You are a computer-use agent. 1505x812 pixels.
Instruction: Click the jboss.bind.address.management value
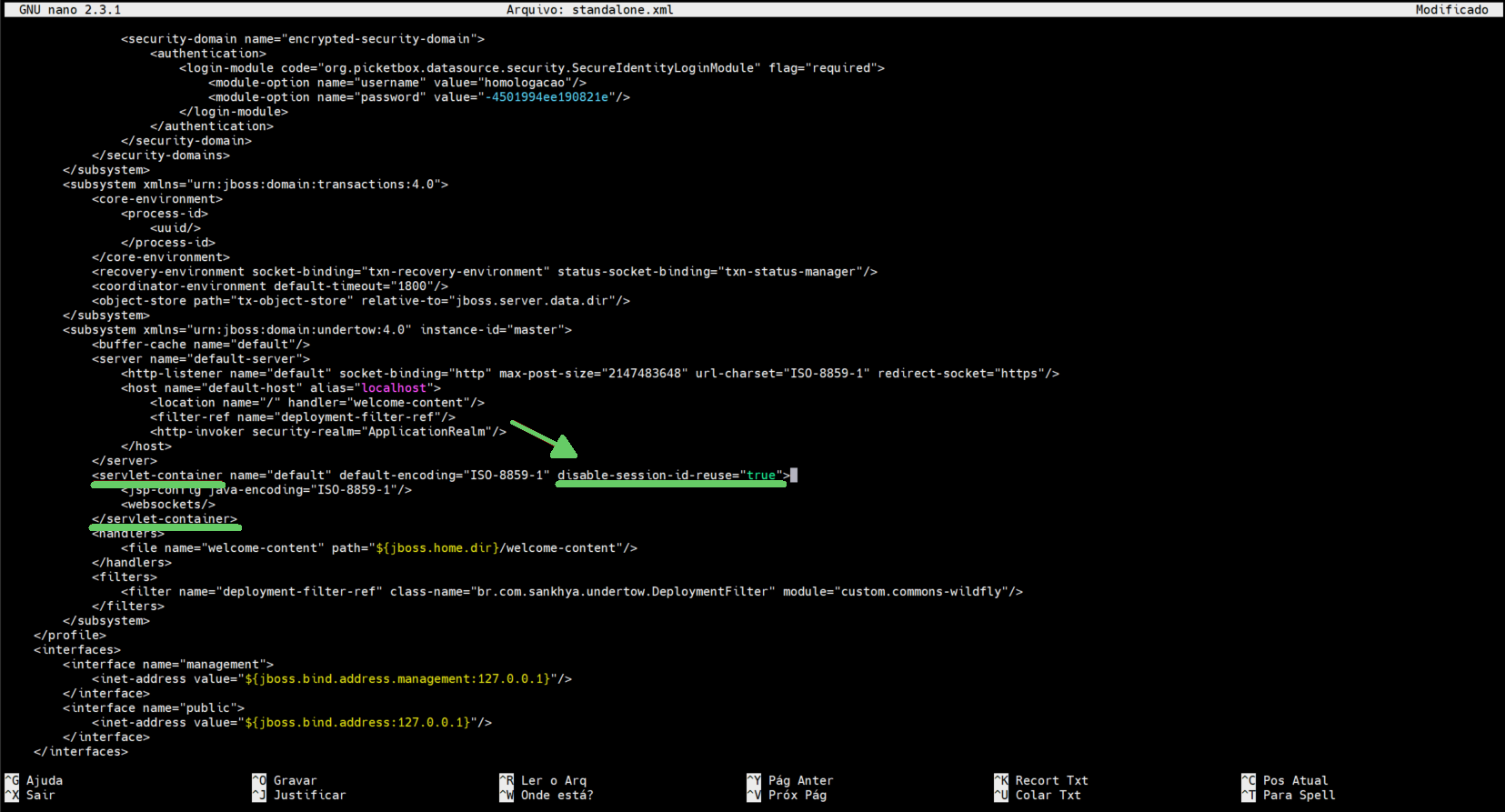pyautogui.click(x=397, y=679)
